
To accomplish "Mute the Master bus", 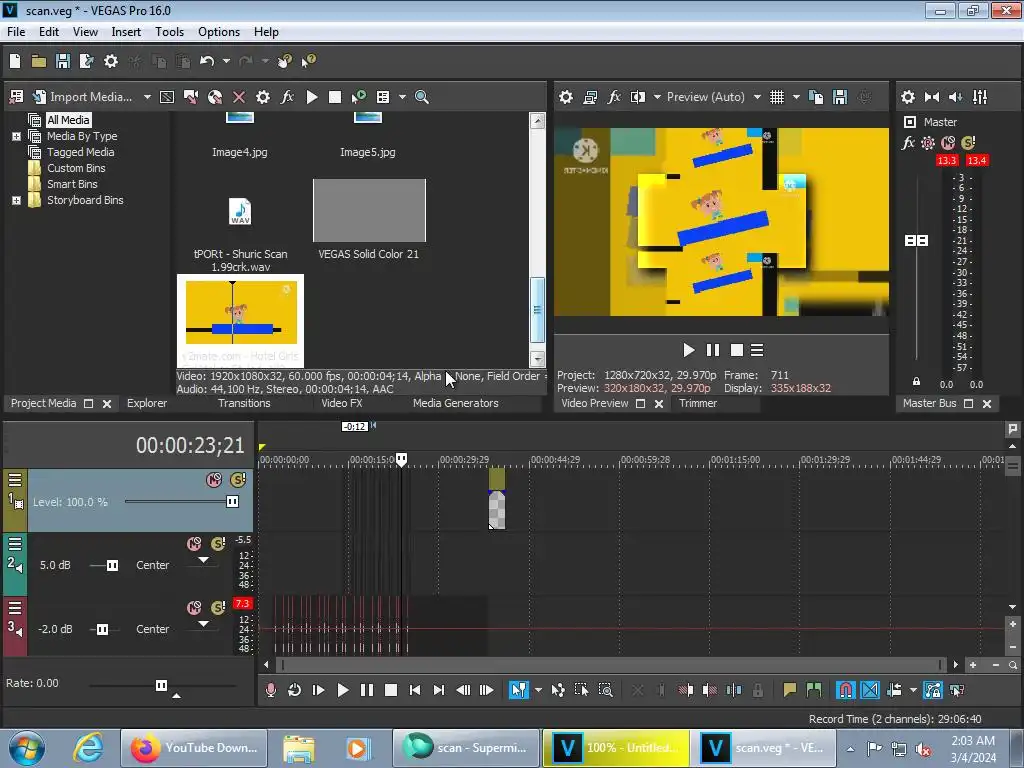I will click(x=948, y=143).
